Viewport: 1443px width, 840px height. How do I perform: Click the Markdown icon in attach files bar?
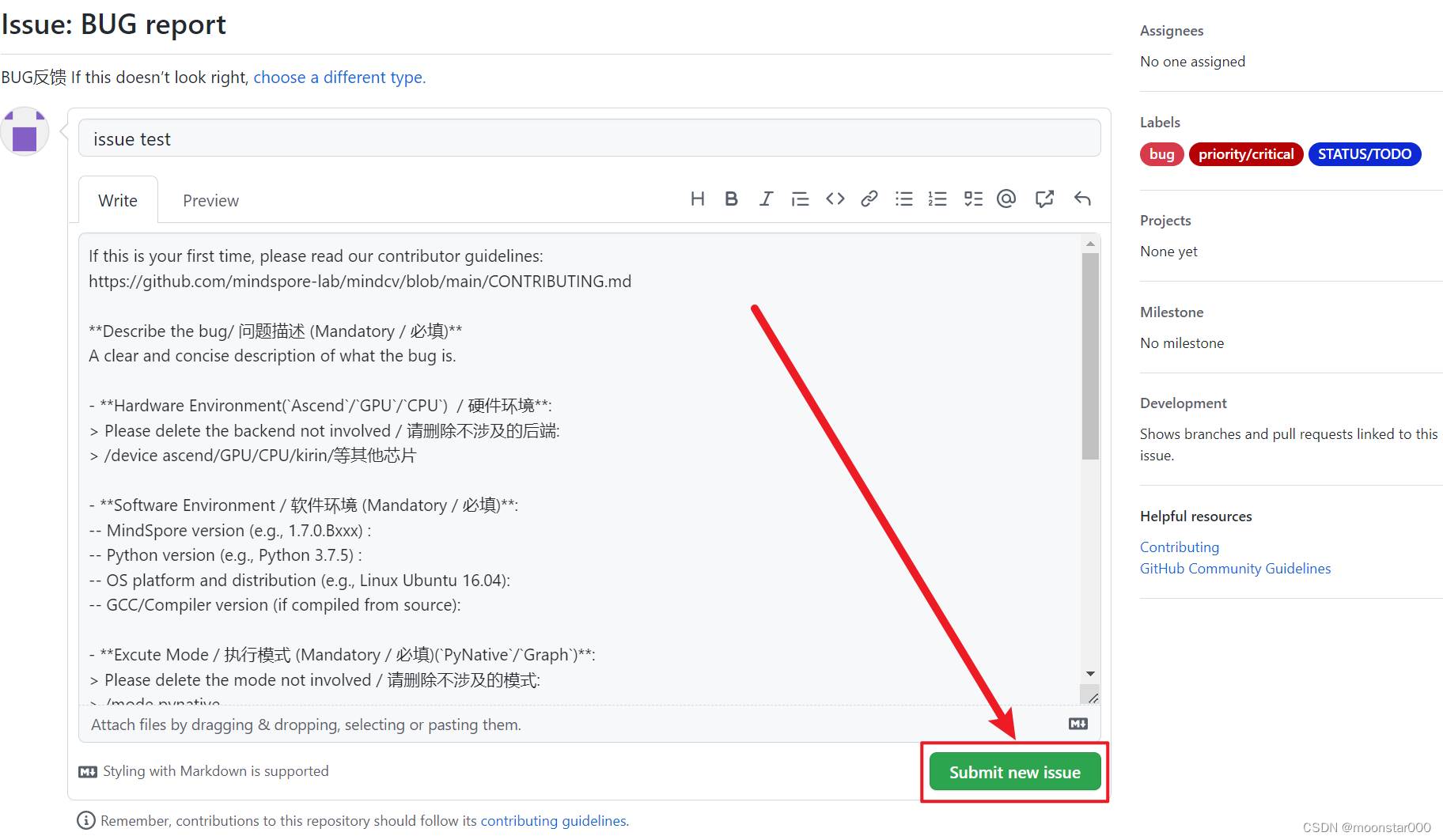tap(1078, 724)
